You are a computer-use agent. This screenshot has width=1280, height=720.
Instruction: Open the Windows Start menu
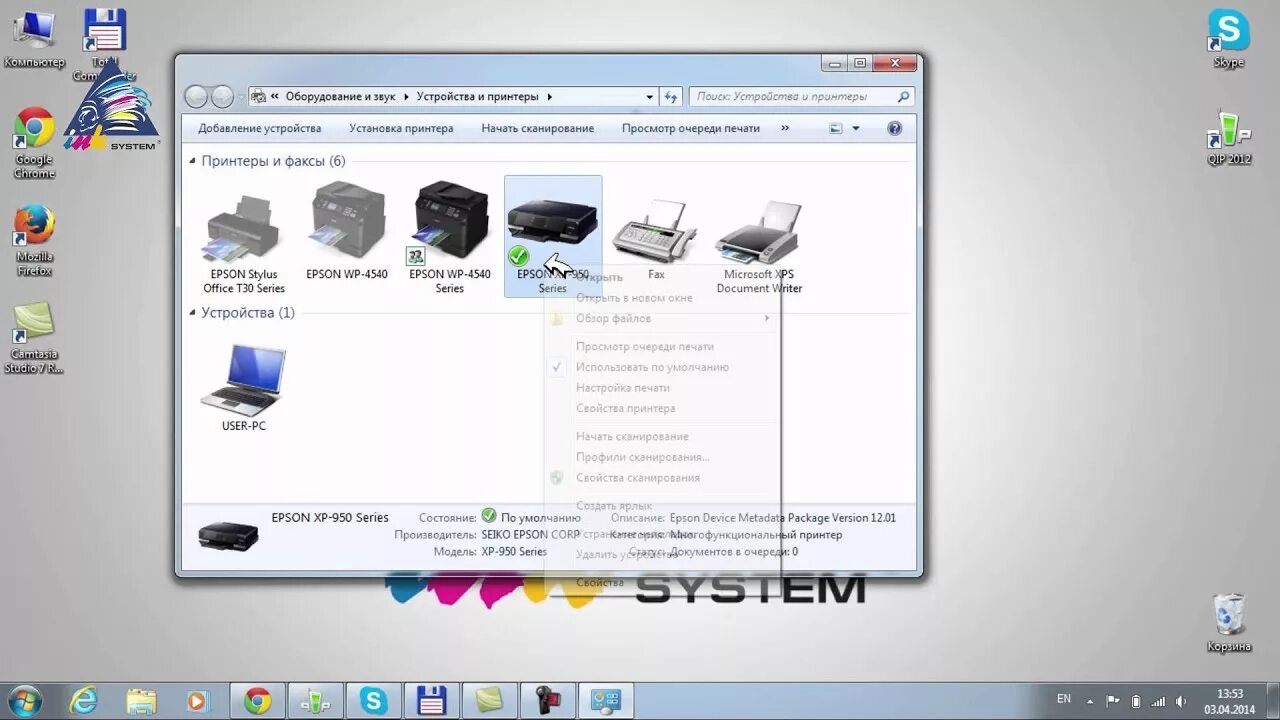[x=24, y=700]
